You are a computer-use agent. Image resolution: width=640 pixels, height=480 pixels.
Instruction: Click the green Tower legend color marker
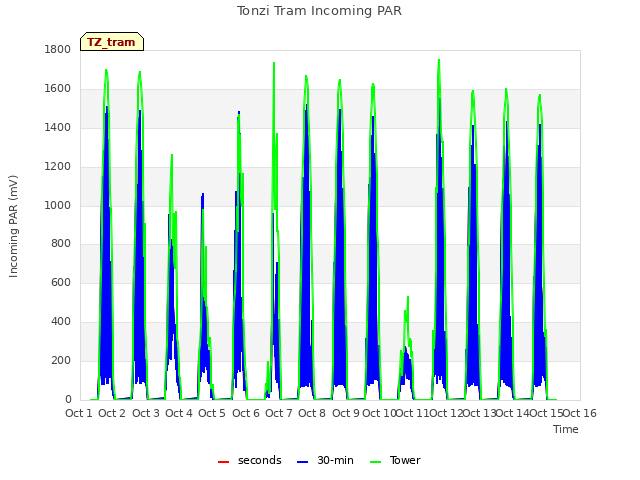point(375,462)
